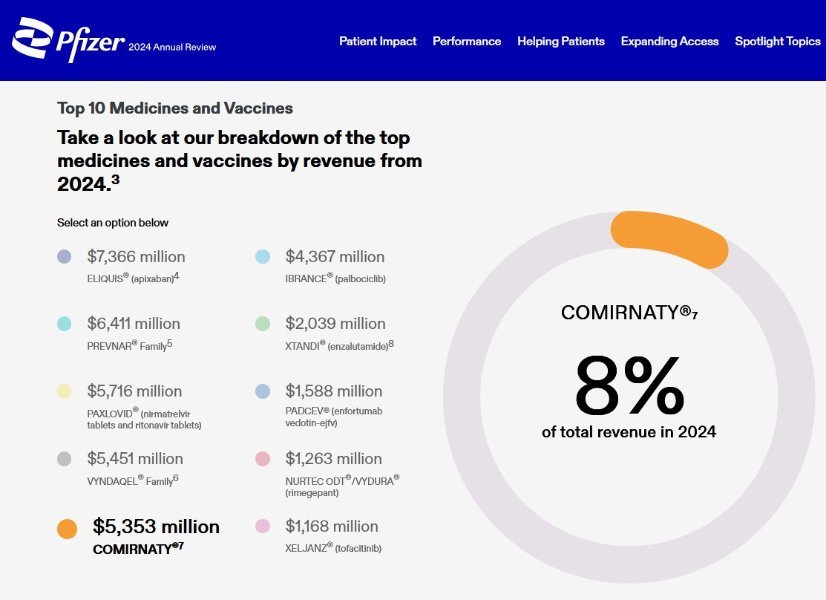
Task: Select the PAXLOVID yellow dot
Action: pos(64,391)
